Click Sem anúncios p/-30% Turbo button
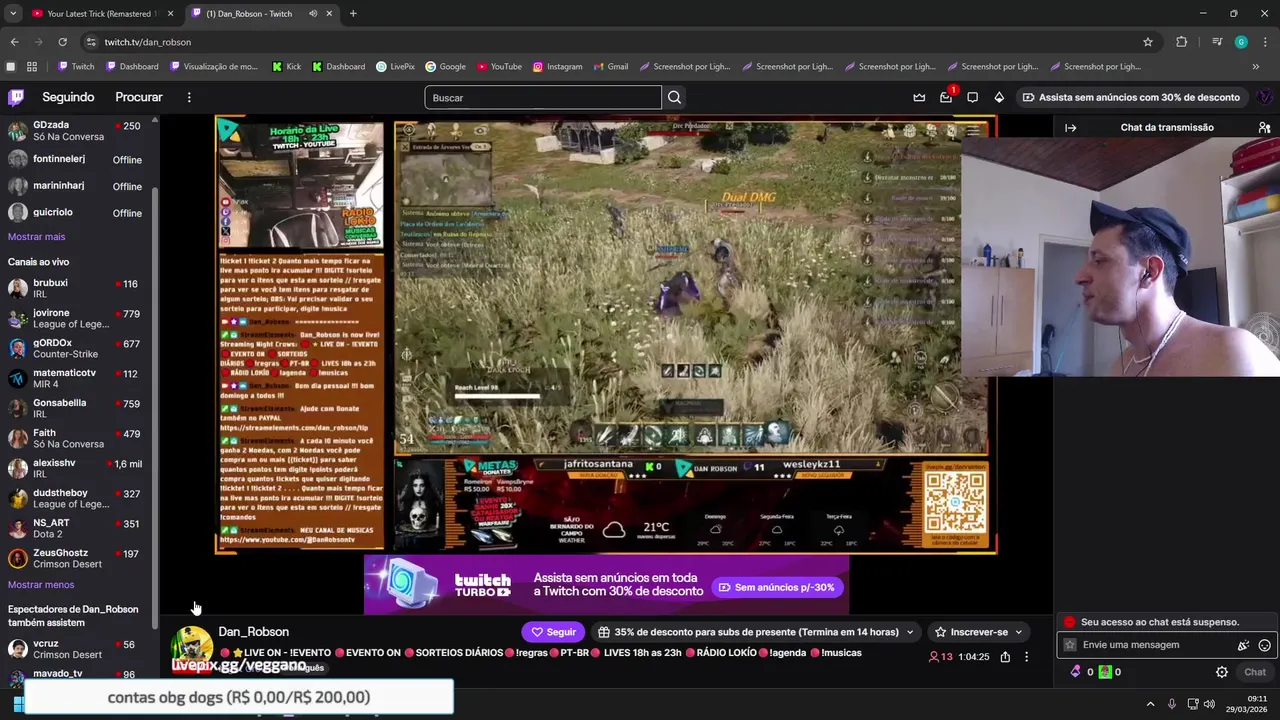 tap(776, 587)
